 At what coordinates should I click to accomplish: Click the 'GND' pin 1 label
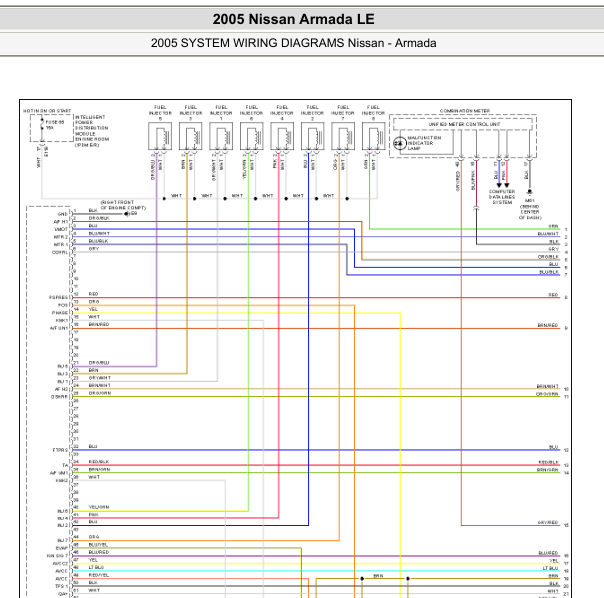[63, 214]
